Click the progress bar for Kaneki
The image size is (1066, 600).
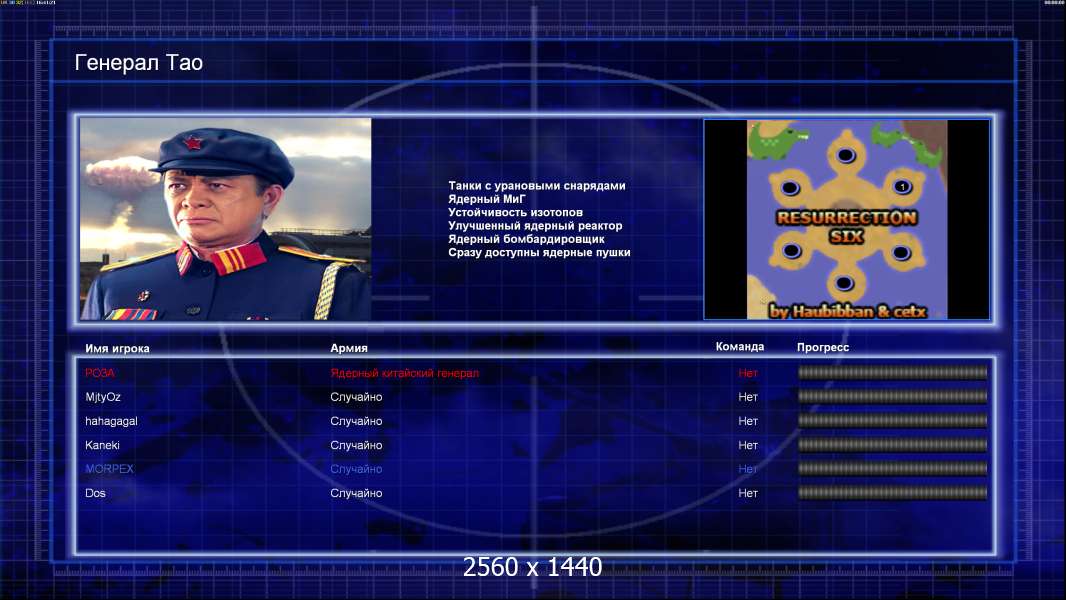pos(893,445)
